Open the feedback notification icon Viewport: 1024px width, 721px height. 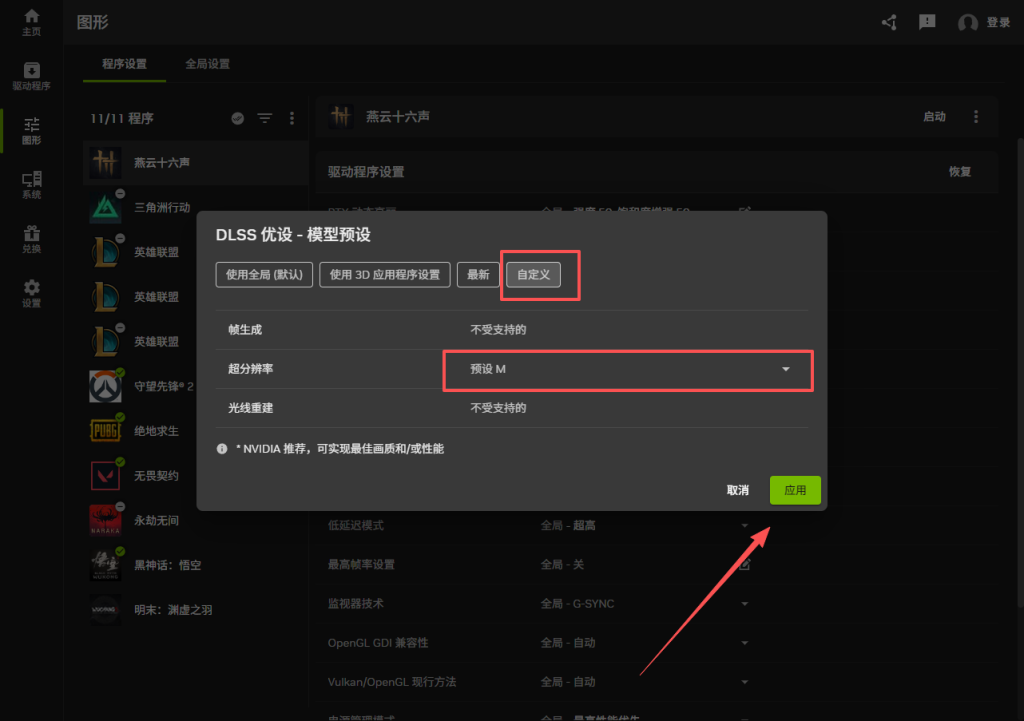(x=927, y=22)
